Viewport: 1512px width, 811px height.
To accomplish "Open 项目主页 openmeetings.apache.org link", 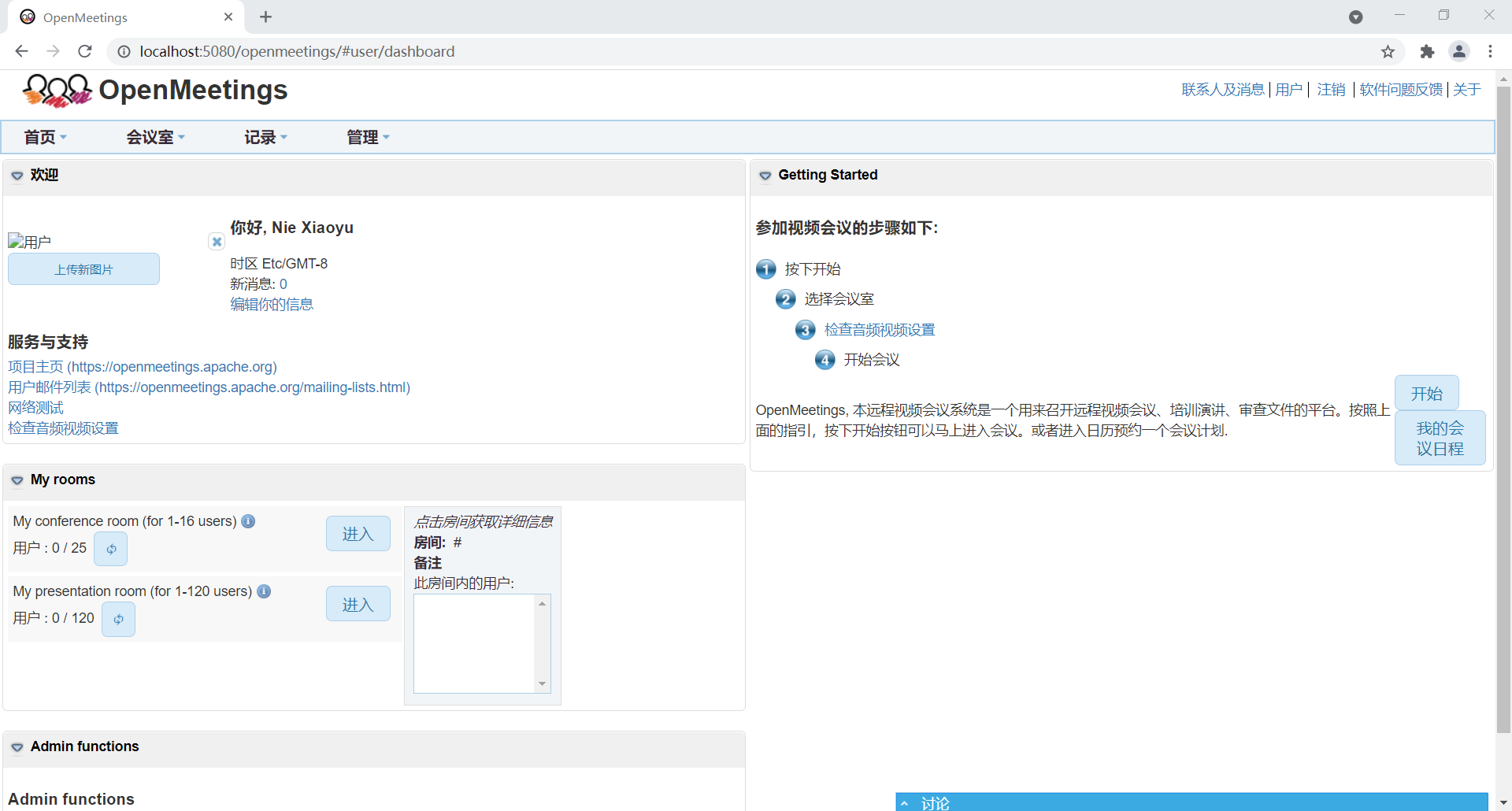I will click(143, 367).
